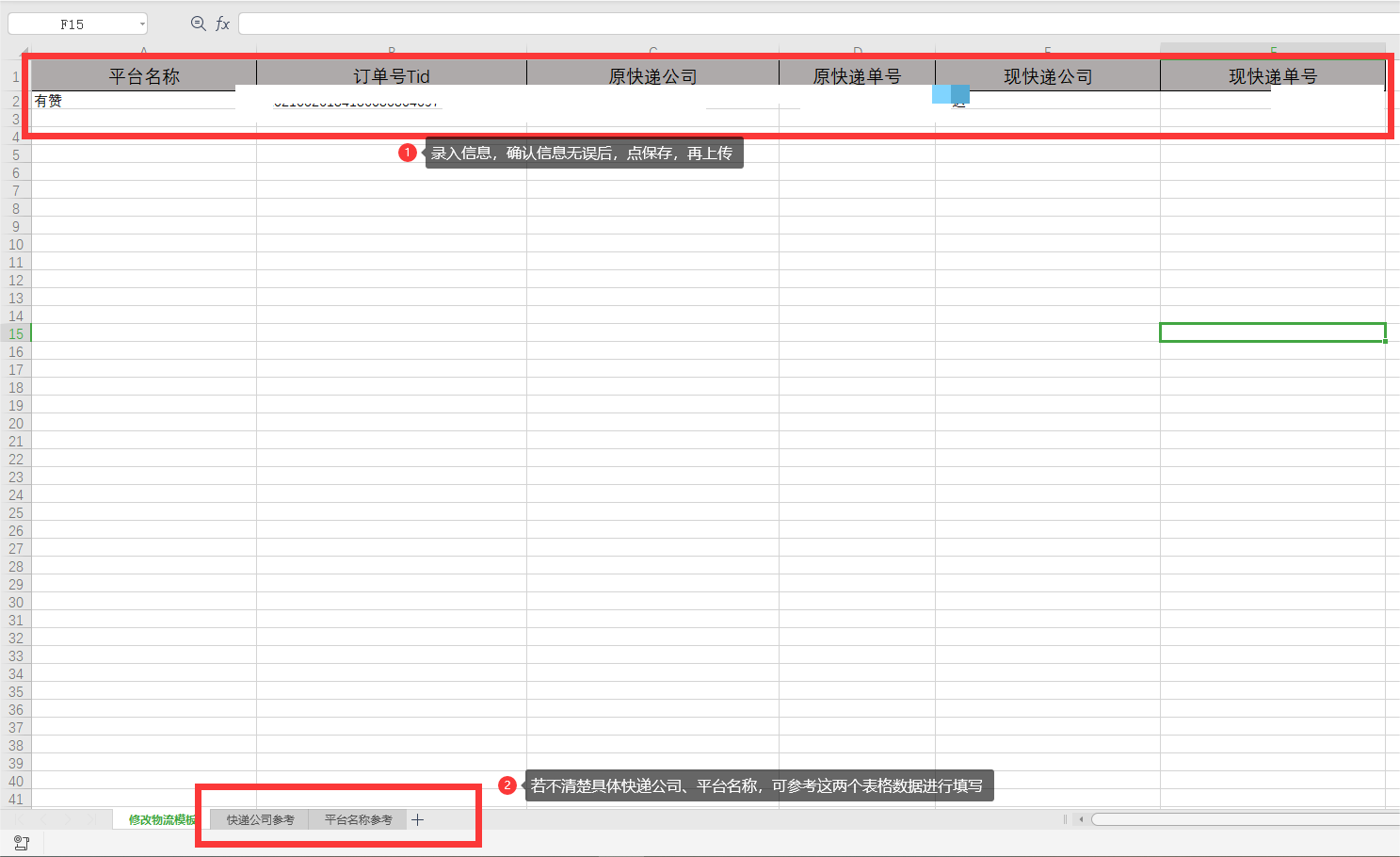Open the insert function fx button

(223, 24)
